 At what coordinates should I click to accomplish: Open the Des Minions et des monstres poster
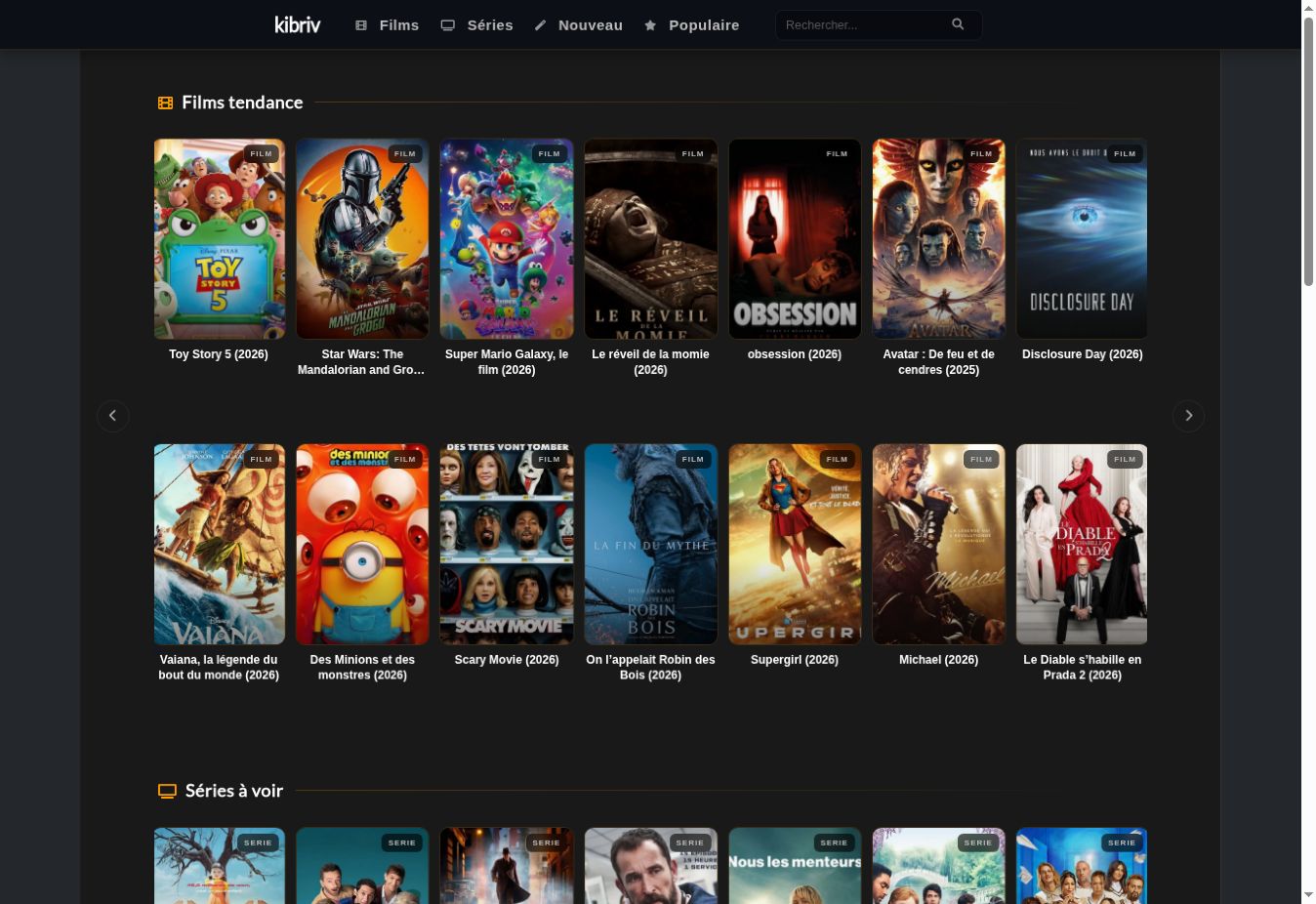click(362, 545)
